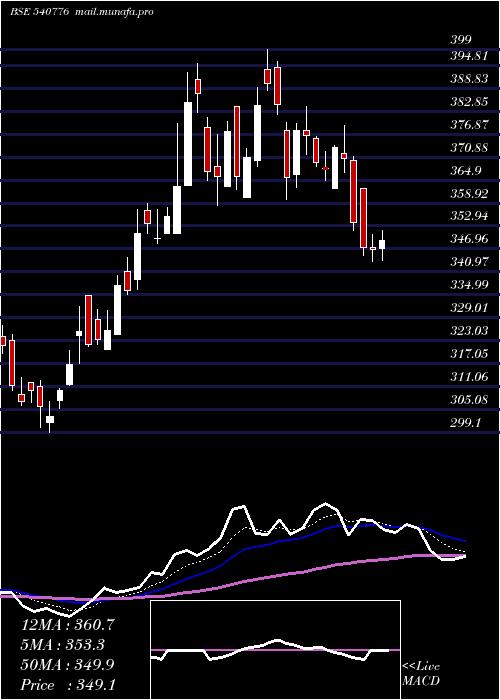Image resolution: width=500 pixels, height=700 pixels.
Task: Click the Live MACD label
Action: [421, 673]
